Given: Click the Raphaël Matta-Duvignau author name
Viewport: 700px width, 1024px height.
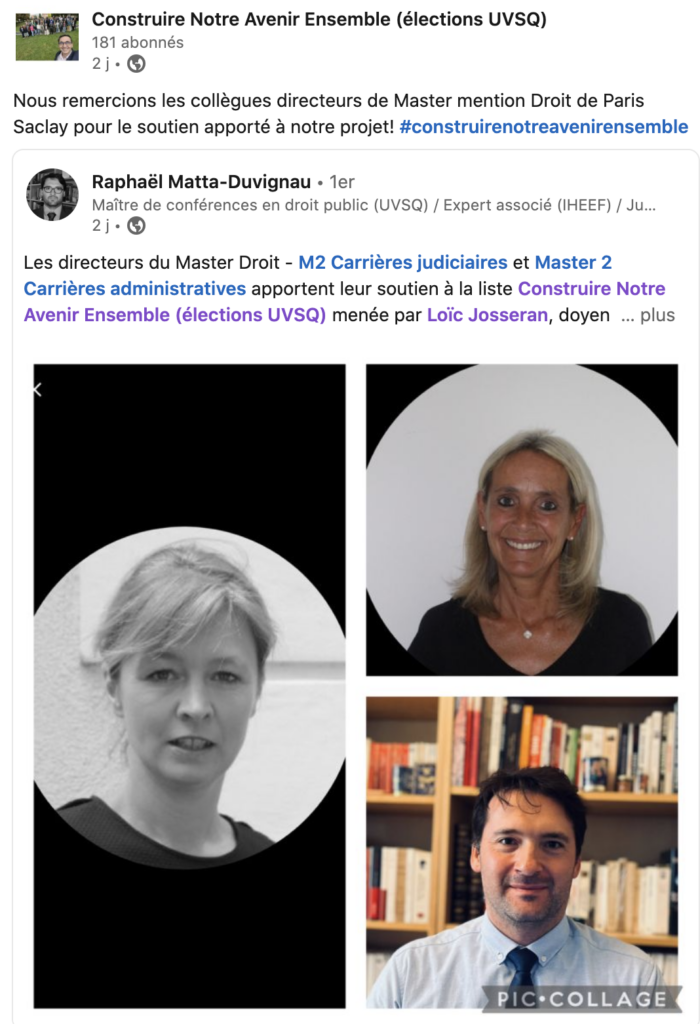Looking at the screenshot, I should (201, 182).
